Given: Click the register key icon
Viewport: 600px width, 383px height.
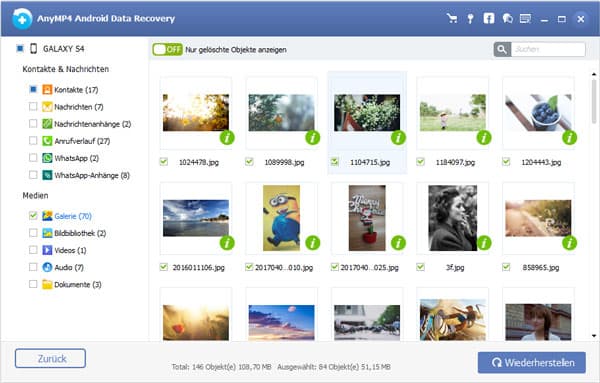Looking at the screenshot, I should click(x=470, y=18).
